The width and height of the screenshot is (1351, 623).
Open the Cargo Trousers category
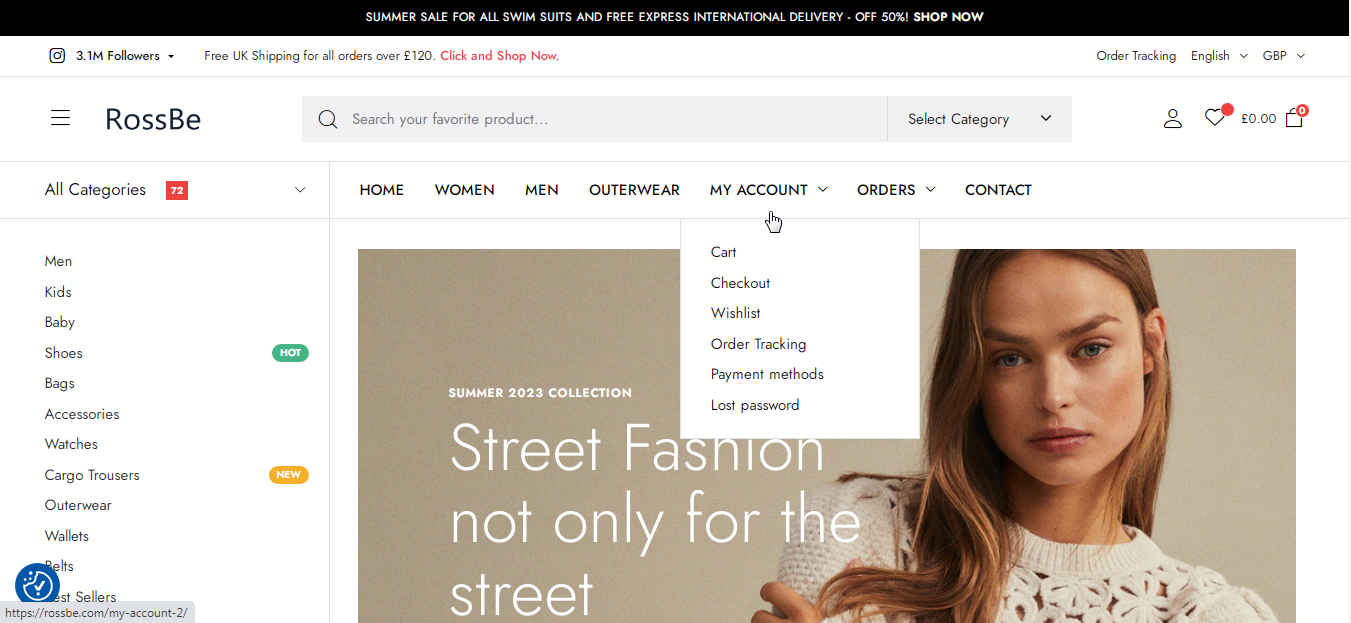click(x=92, y=475)
